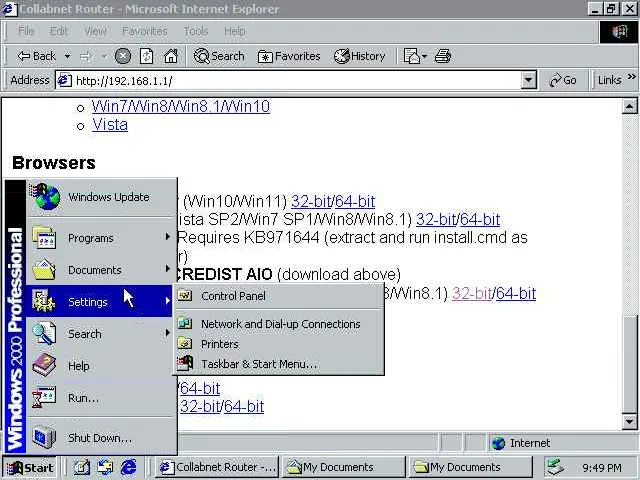Screen dimensions: 640x480
Task: Click the page scroll up arrow
Action: [629, 107]
